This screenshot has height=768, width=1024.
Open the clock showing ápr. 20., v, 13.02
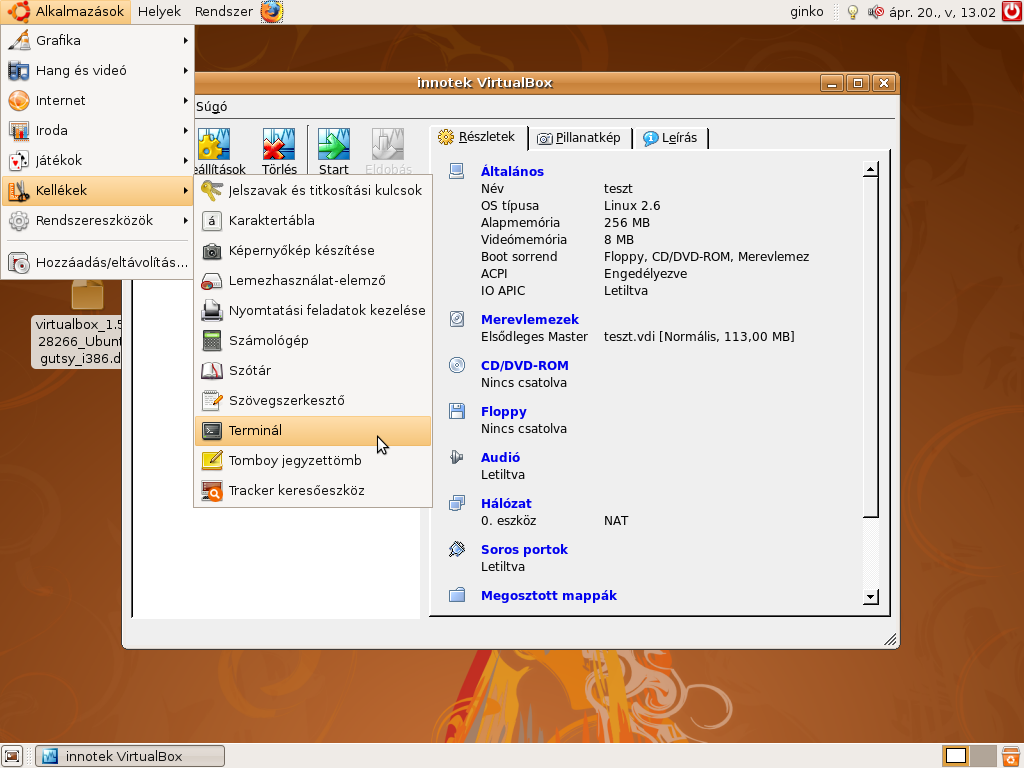click(942, 12)
